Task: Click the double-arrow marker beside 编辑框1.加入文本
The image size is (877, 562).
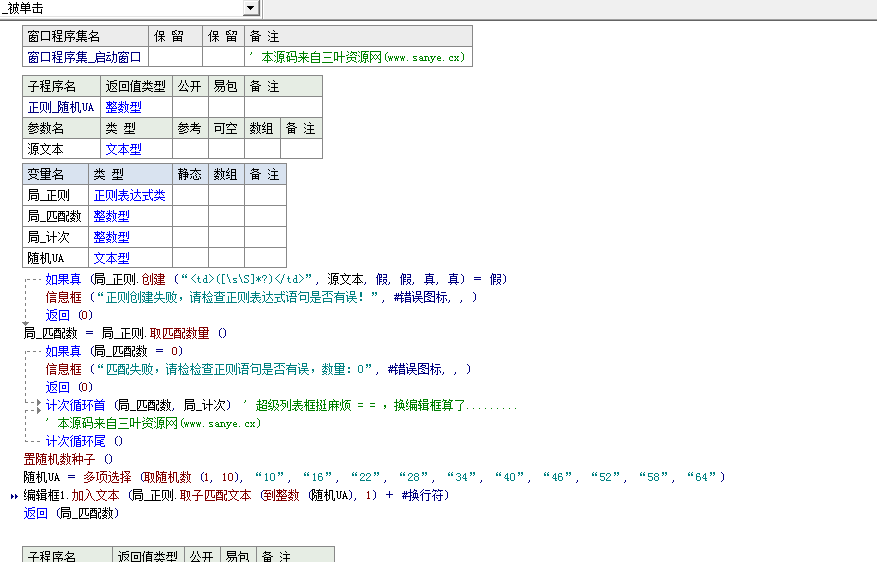Action: (13, 496)
